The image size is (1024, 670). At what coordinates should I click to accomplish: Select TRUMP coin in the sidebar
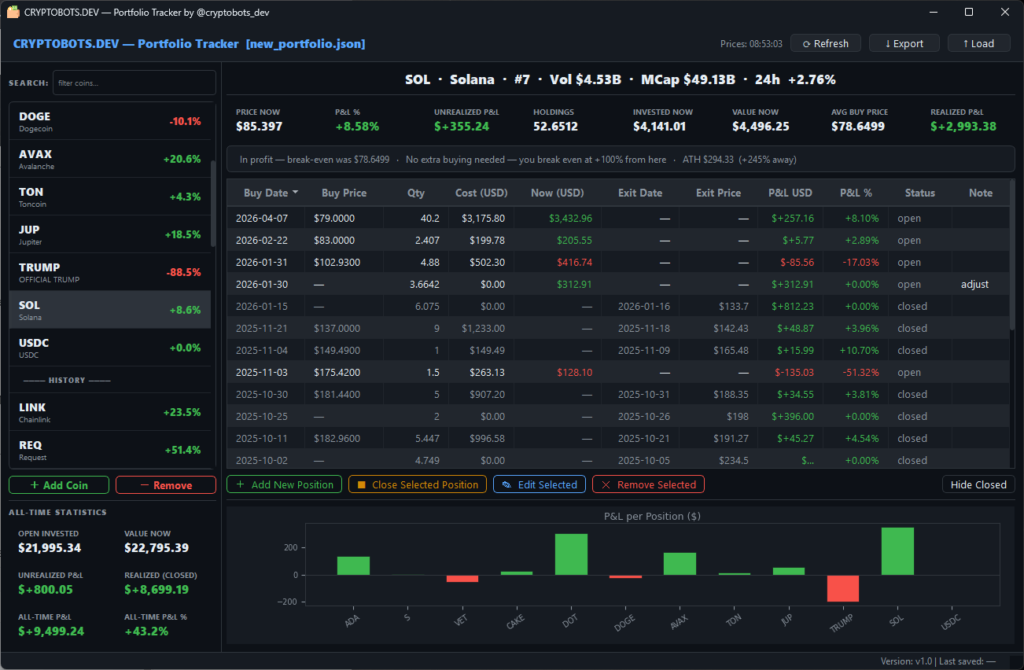tap(110, 272)
